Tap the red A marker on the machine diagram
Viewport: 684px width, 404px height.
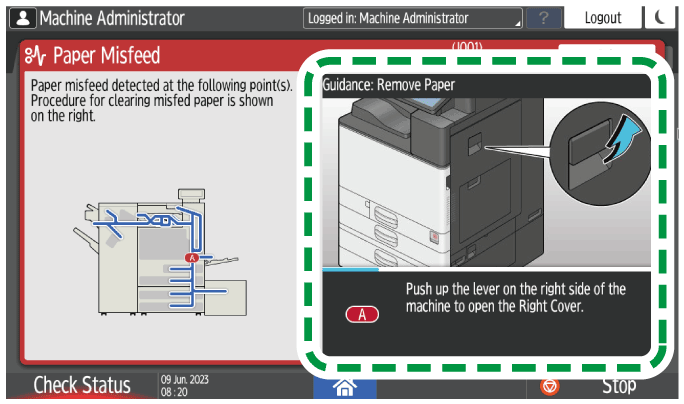tap(192, 258)
